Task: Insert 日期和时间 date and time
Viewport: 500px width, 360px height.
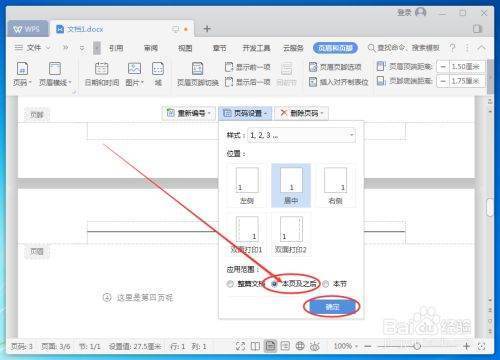Action: coord(102,74)
